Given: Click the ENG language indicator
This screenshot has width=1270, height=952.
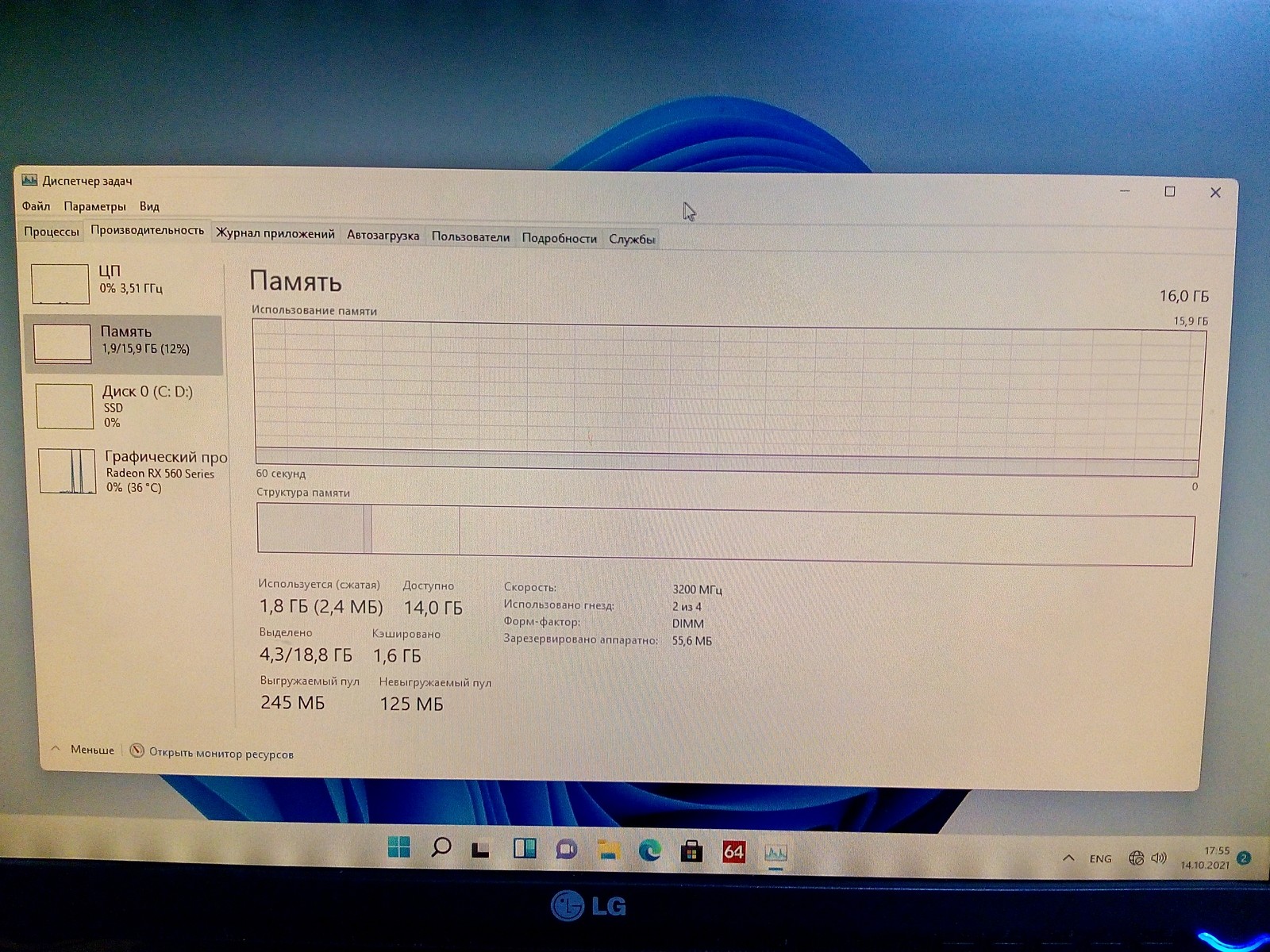Looking at the screenshot, I should click(x=1100, y=858).
